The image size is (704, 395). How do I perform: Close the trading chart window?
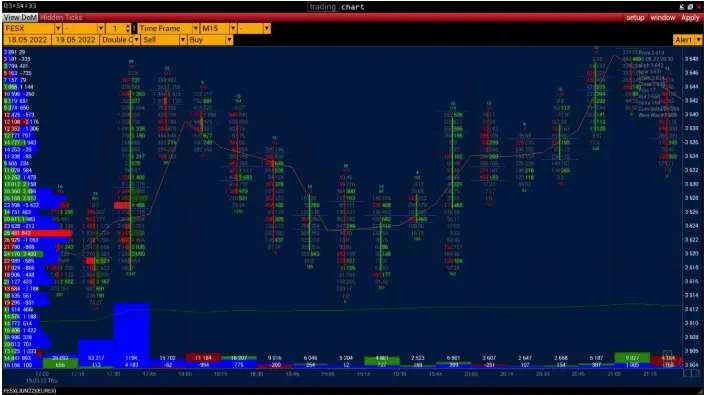(x=699, y=7)
